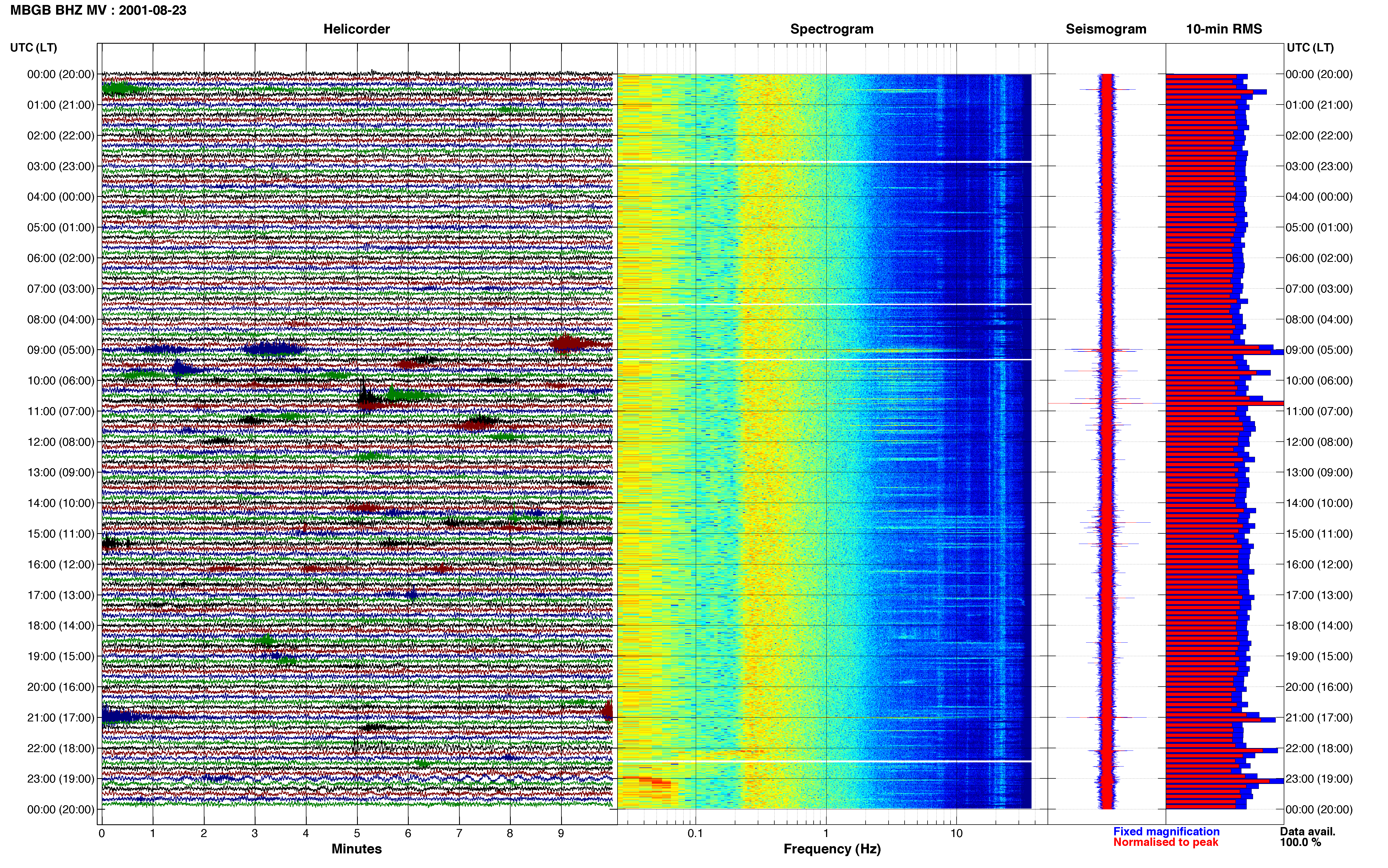
Task: Click left time label '02:00 (22:00)'
Action: (x=61, y=135)
